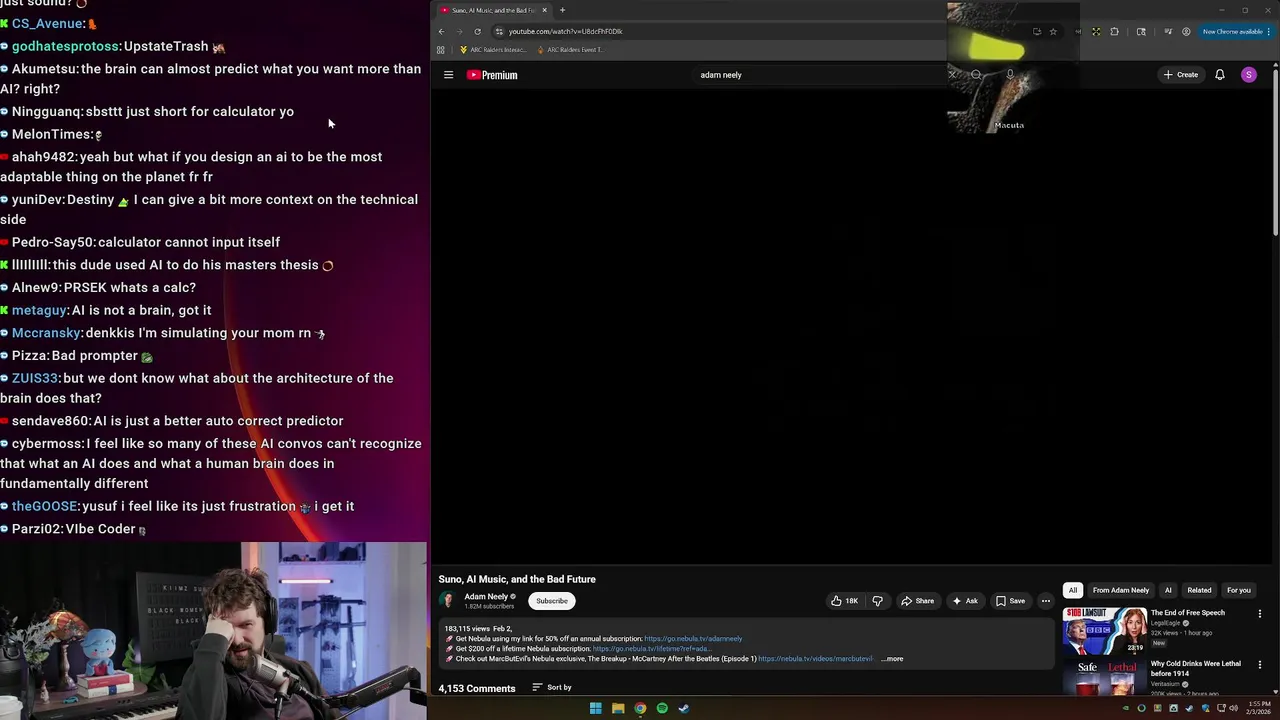Open the Chrome apps grid in bookmarks bar

coord(440,50)
